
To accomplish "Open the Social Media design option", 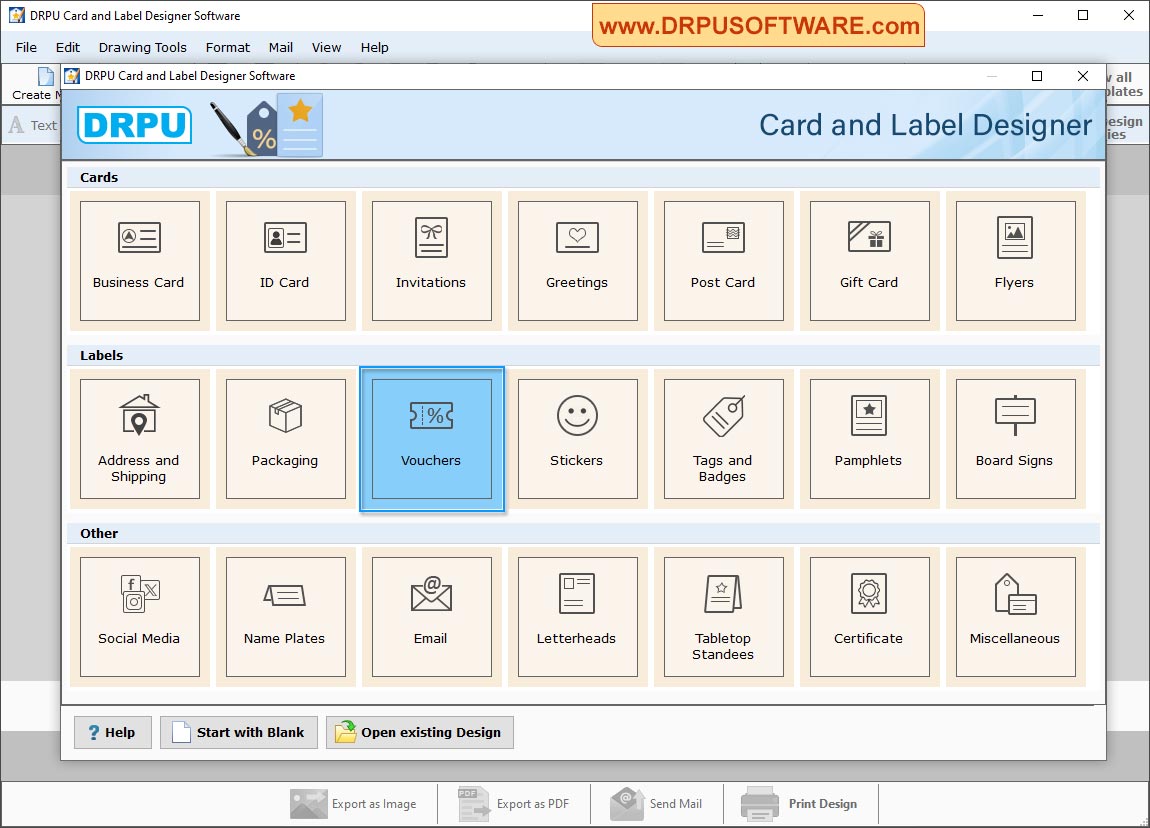I will (140, 616).
